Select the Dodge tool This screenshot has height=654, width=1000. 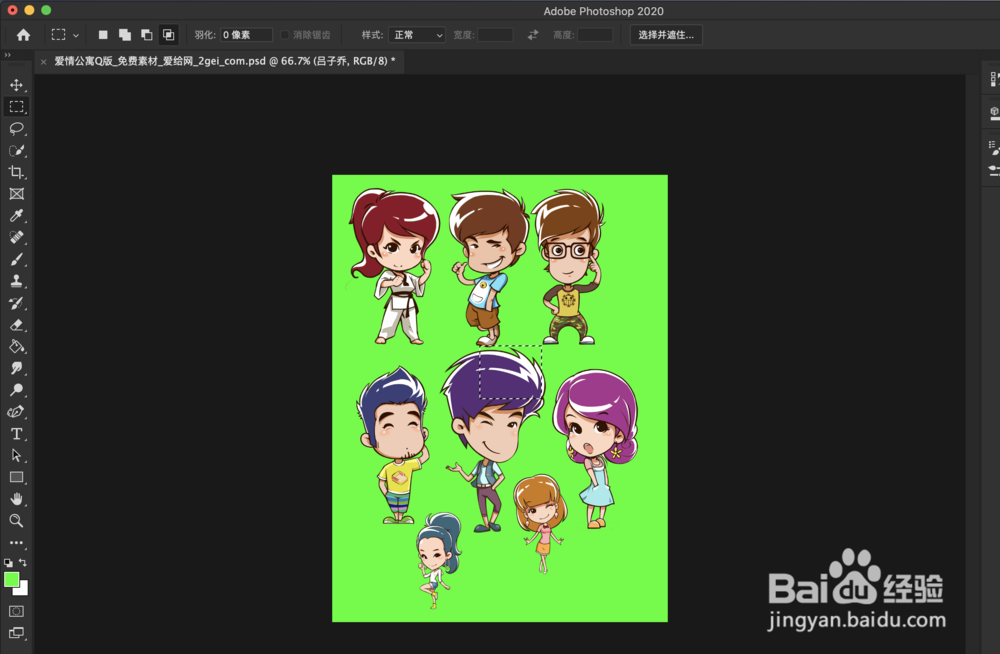point(16,390)
